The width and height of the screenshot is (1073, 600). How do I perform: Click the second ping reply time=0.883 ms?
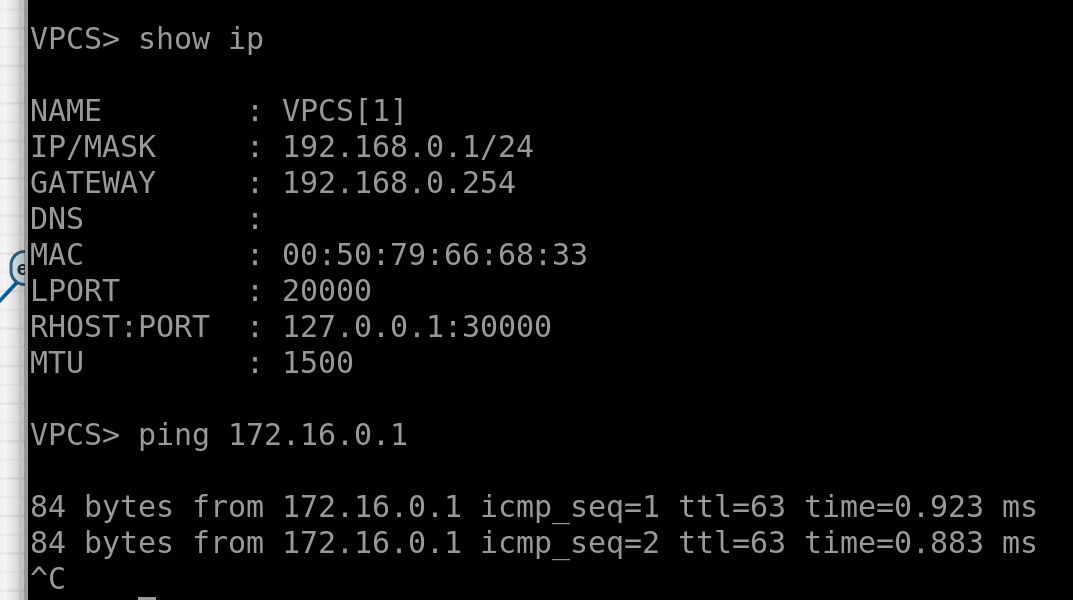(x=920, y=543)
